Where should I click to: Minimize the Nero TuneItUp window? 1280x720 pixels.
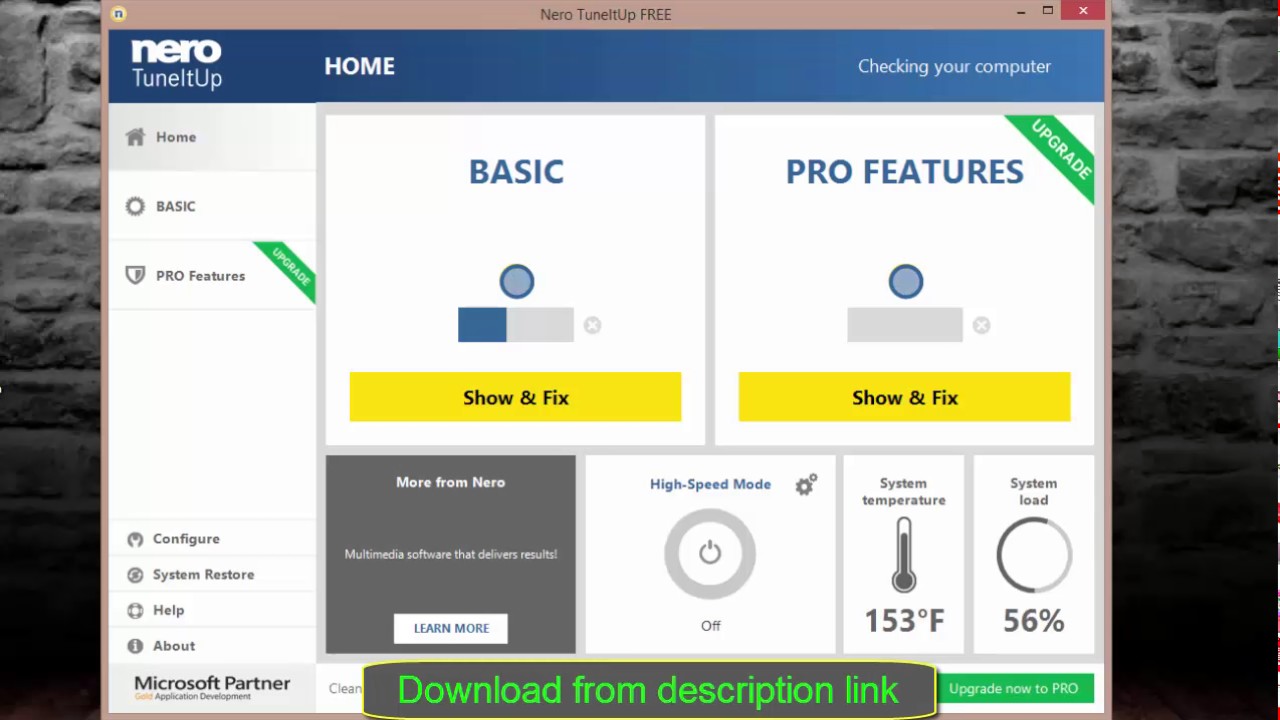point(1021,12)
